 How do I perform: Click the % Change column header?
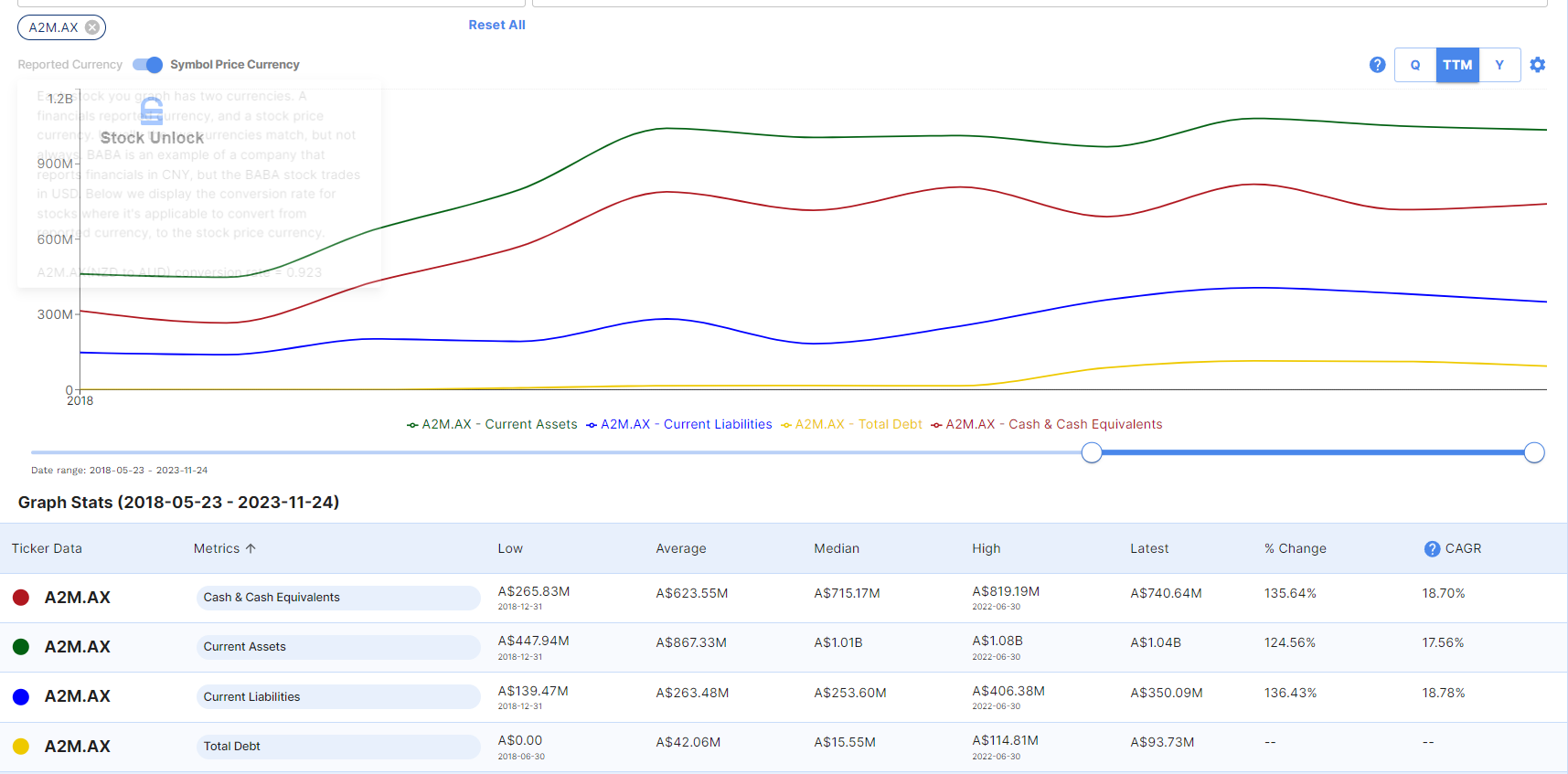(1296, 548)
